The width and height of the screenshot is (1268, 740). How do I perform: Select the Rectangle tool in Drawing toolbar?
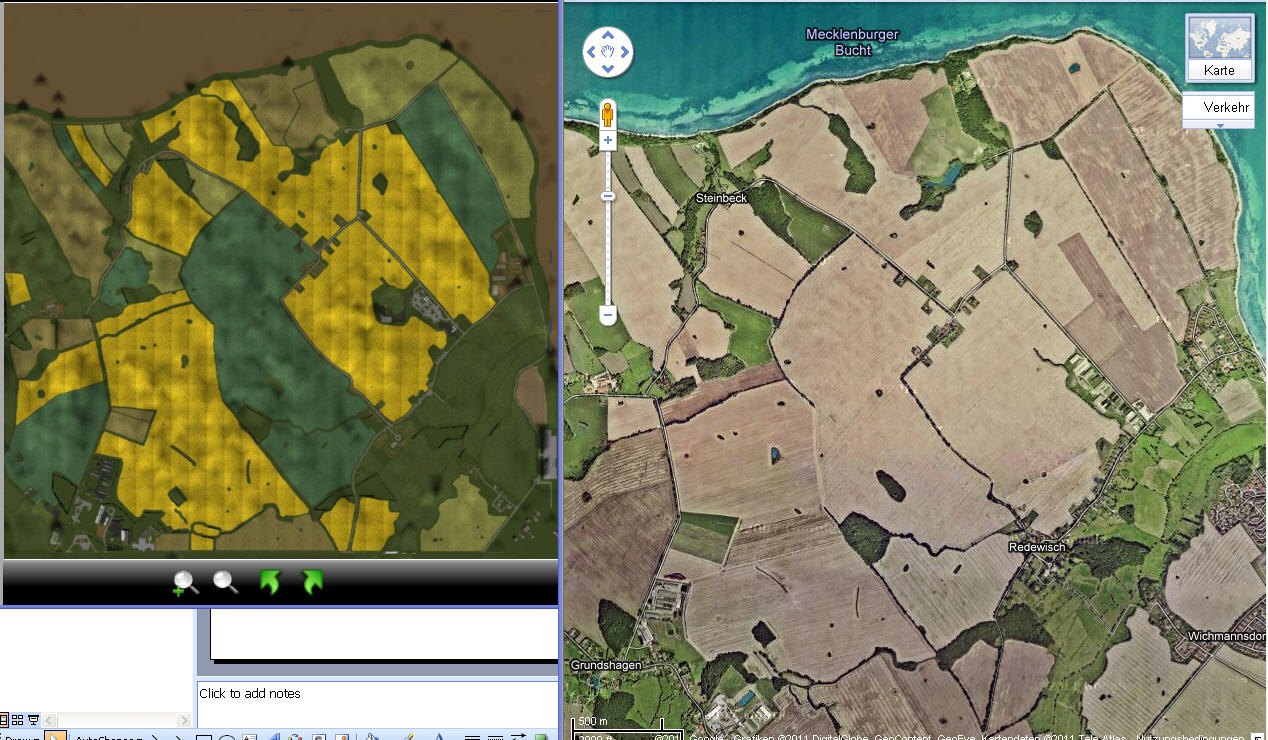pyautogui.click(x=203, y=737)
